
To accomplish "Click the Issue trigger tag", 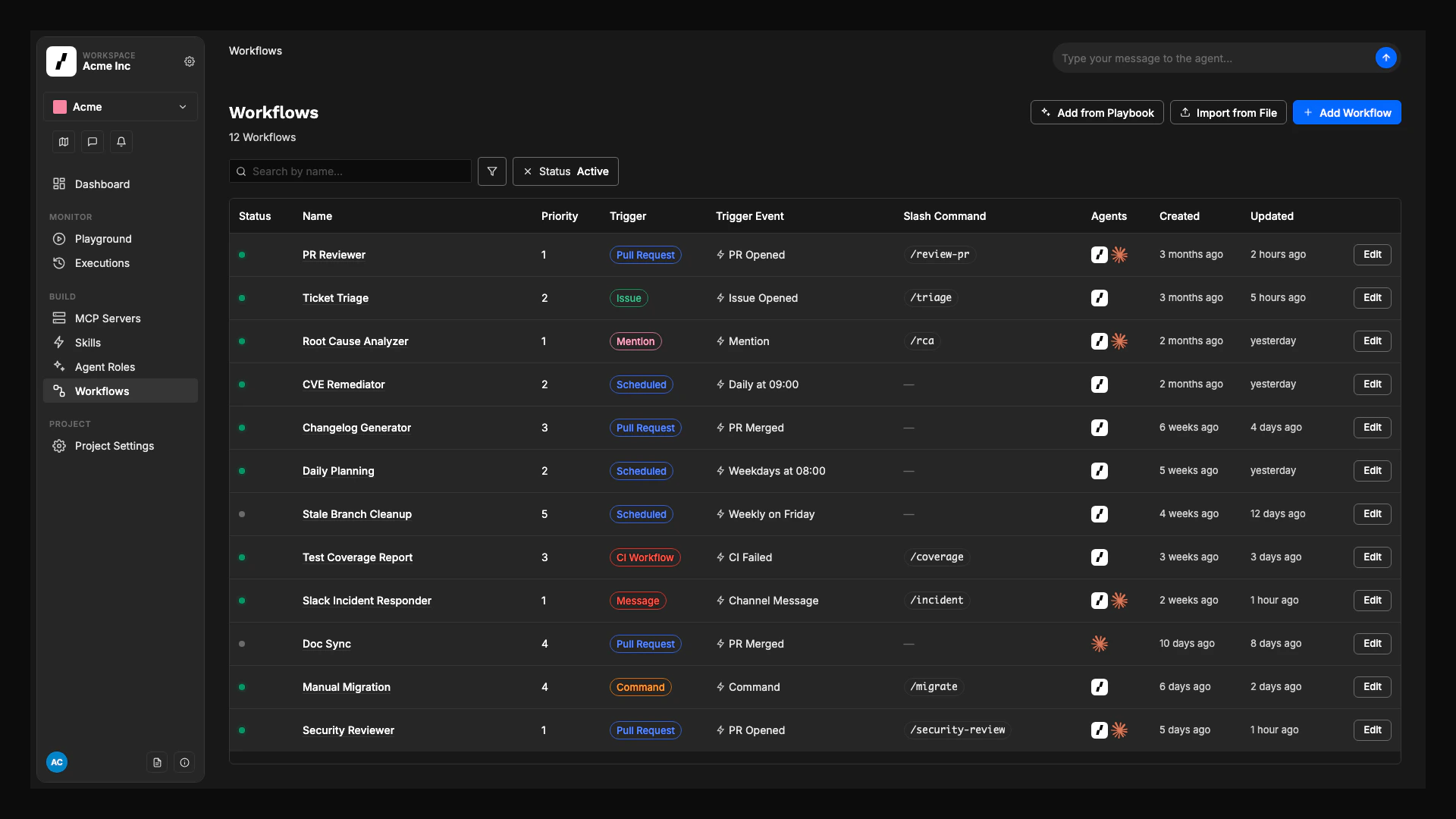I will click(x=629, y=298).
